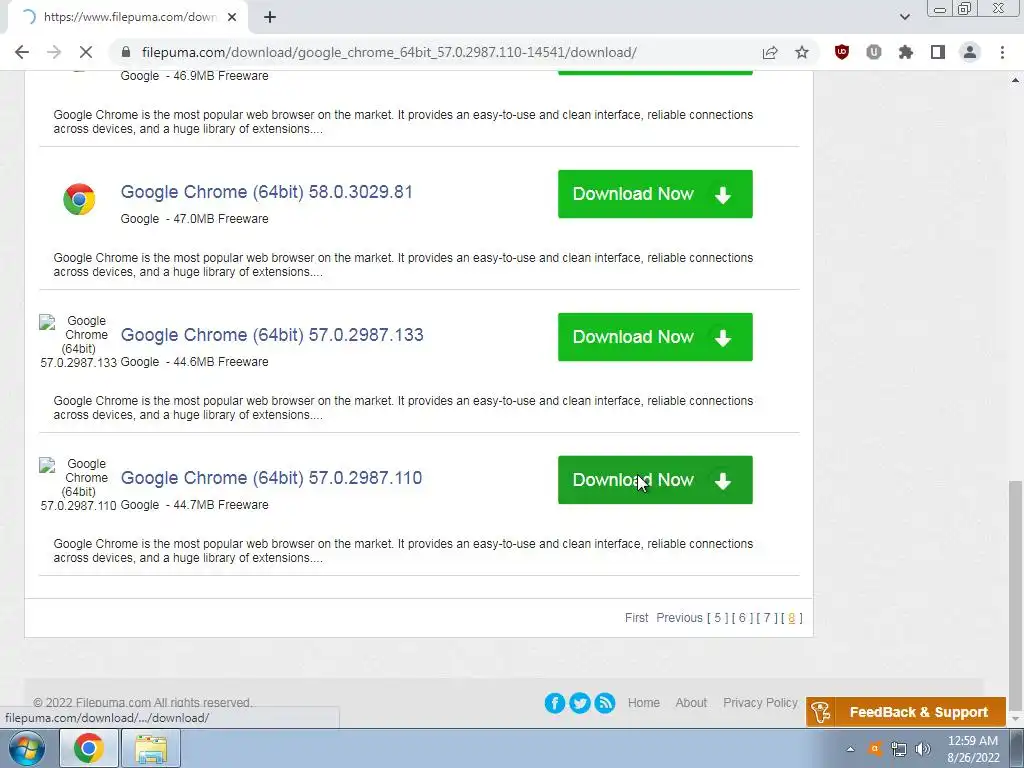Click broken thumbnail for Chrome 57.0.2987.133
1024x768 pixels.
78,342
